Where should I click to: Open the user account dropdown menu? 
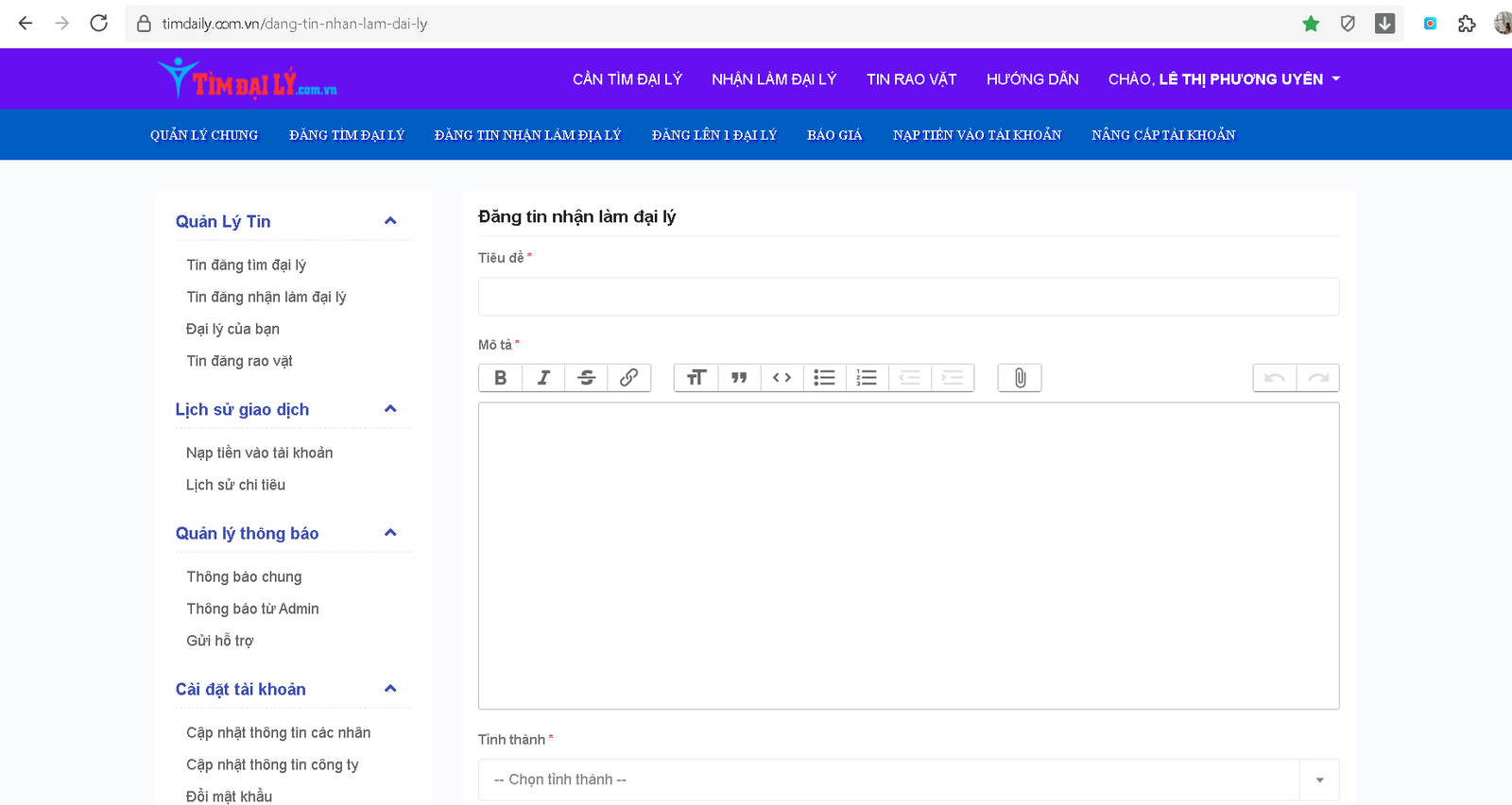coord(1224,79)
